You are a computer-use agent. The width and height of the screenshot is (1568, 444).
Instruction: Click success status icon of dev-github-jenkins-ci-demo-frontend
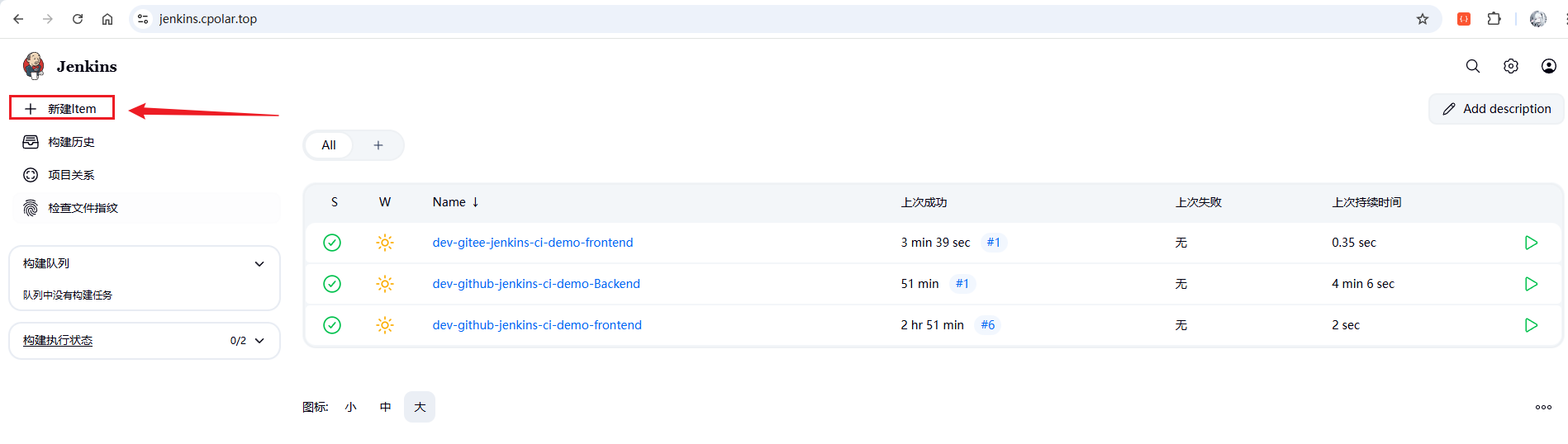(x=332, y=325)
